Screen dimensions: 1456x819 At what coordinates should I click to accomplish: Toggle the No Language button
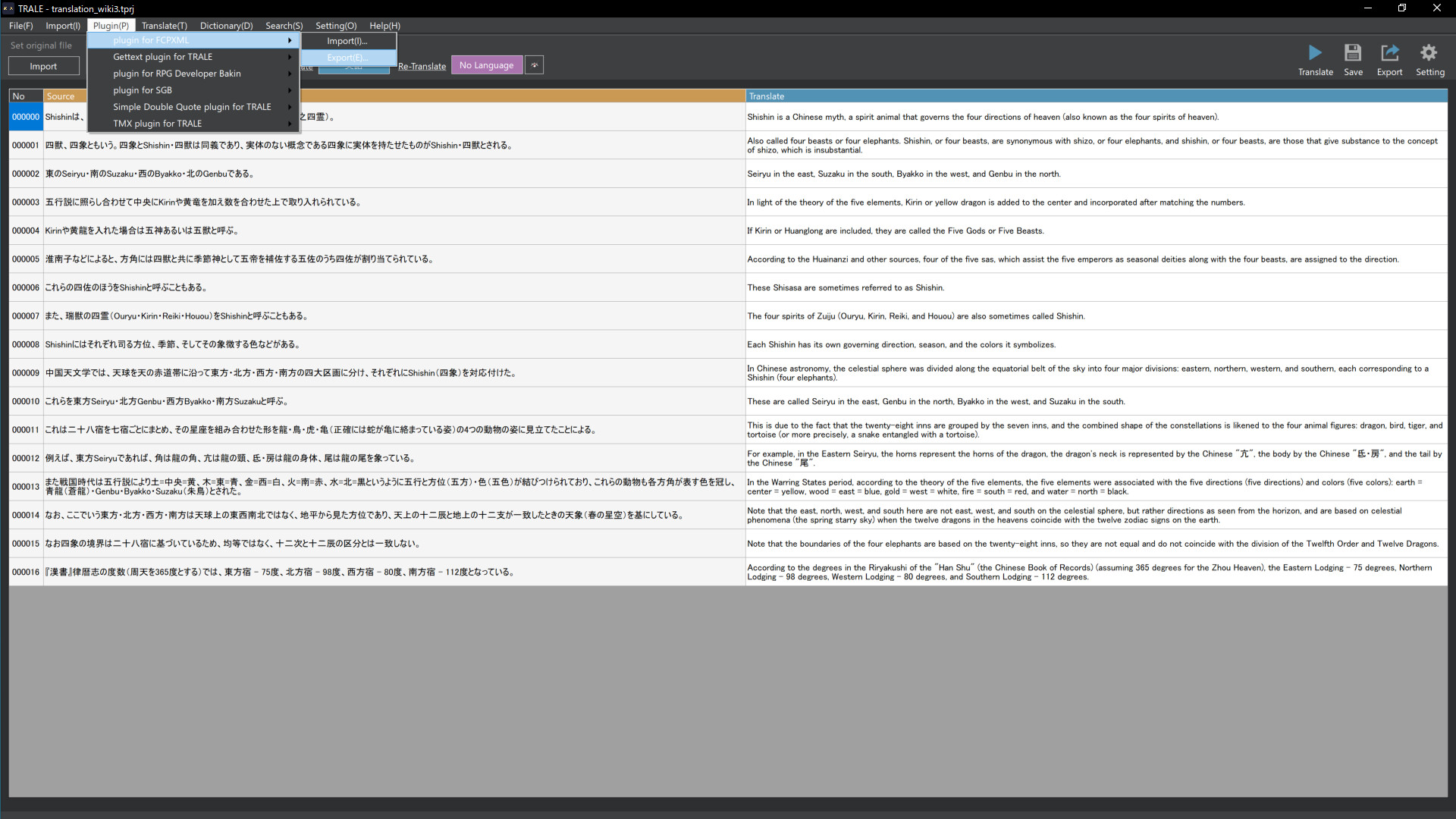point(486,65)
